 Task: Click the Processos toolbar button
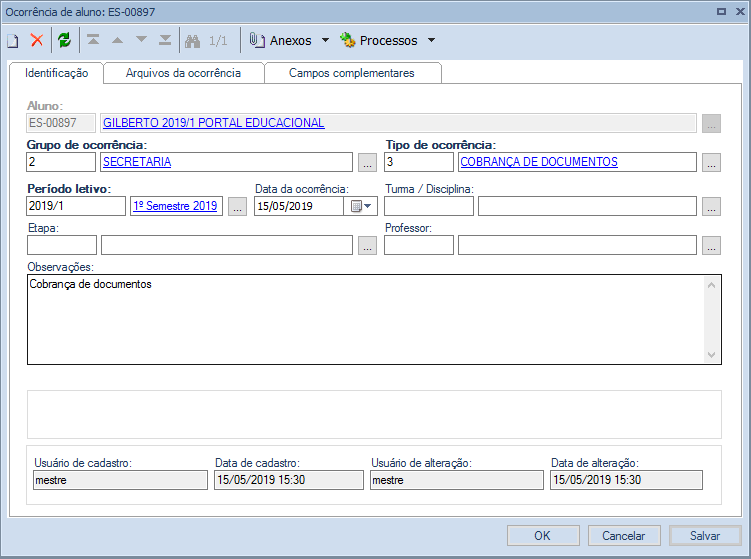click(x=379, y=41)
